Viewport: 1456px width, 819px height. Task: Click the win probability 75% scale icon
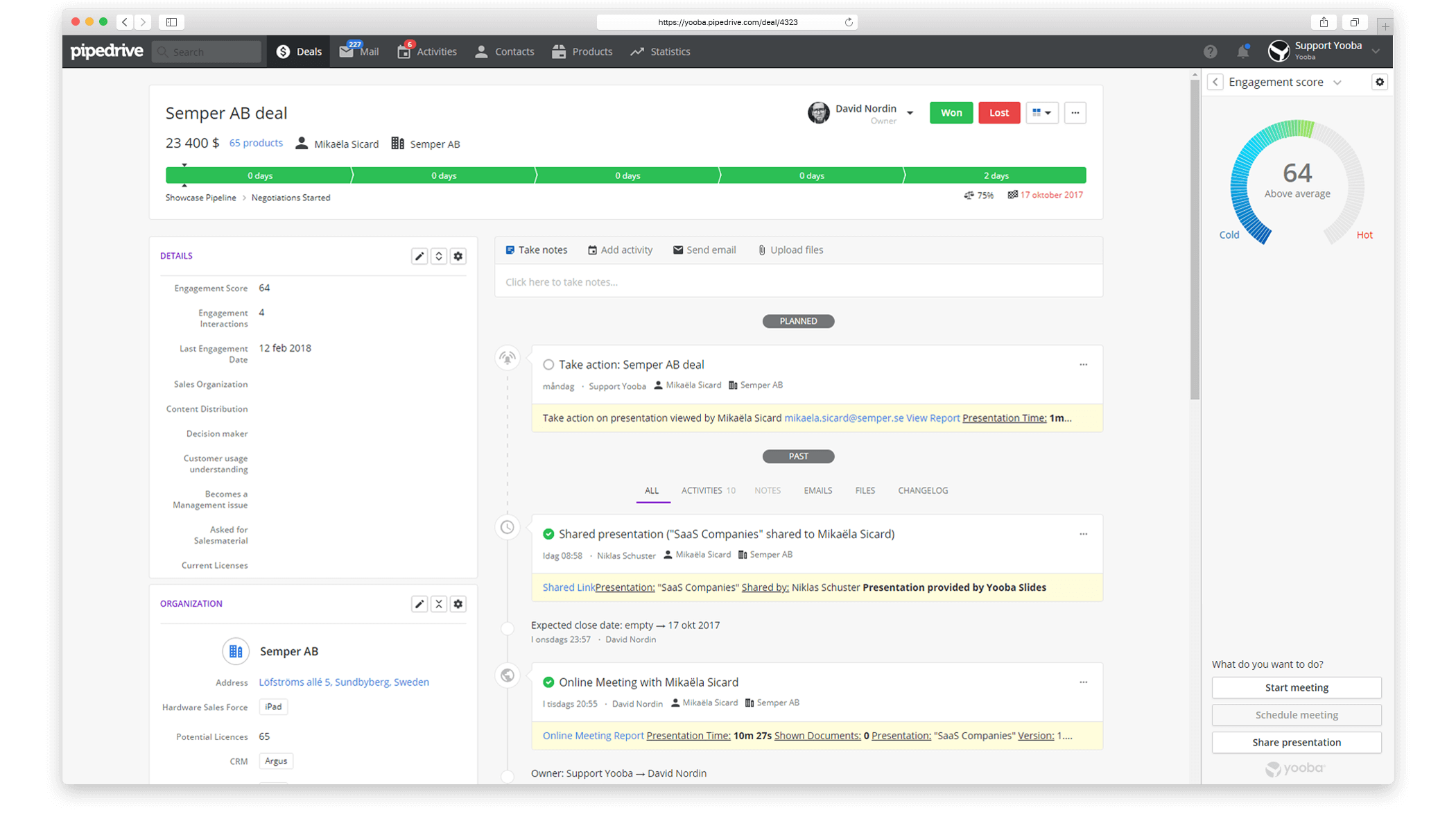click(969, 196)
